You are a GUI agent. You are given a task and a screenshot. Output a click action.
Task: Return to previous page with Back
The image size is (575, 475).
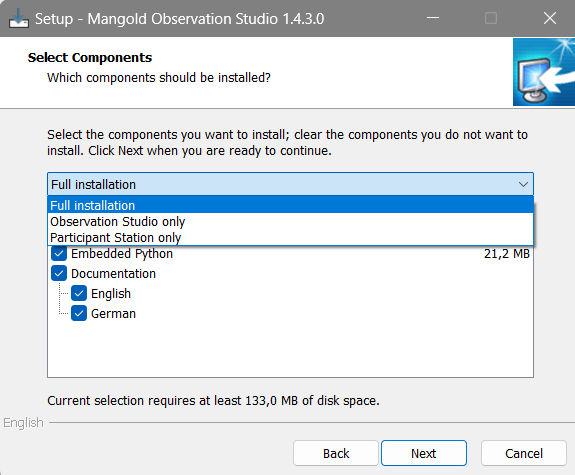(336, 453)
